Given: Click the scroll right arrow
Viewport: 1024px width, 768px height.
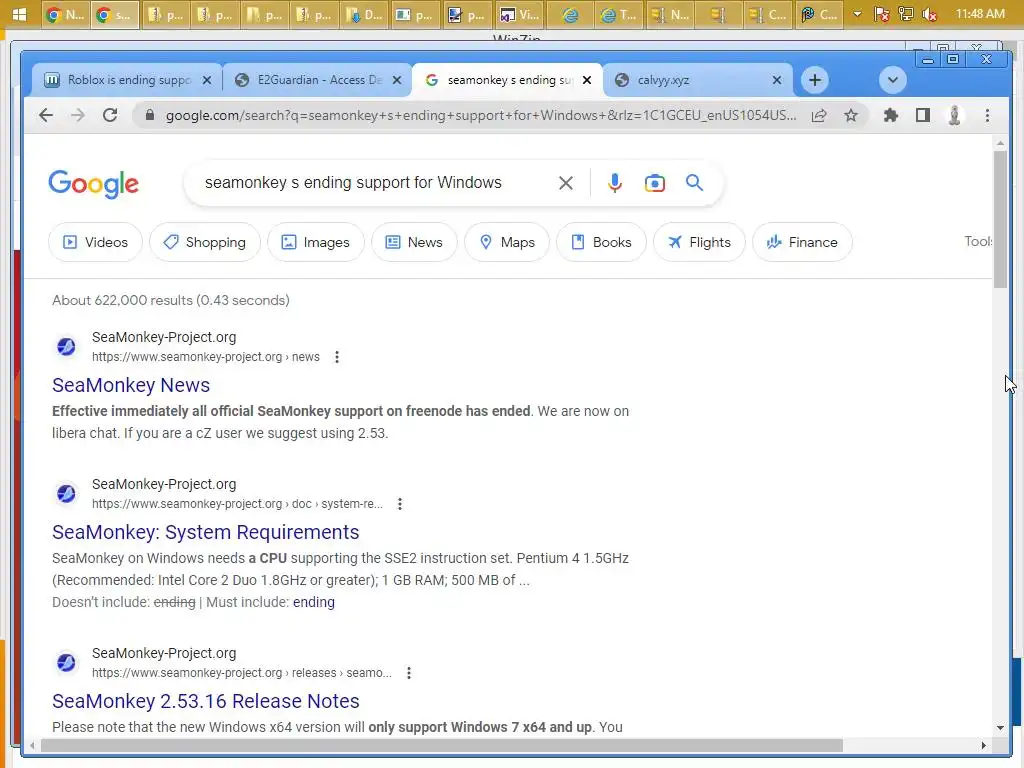Looking at the screenshot, I should tap(984, 745).
